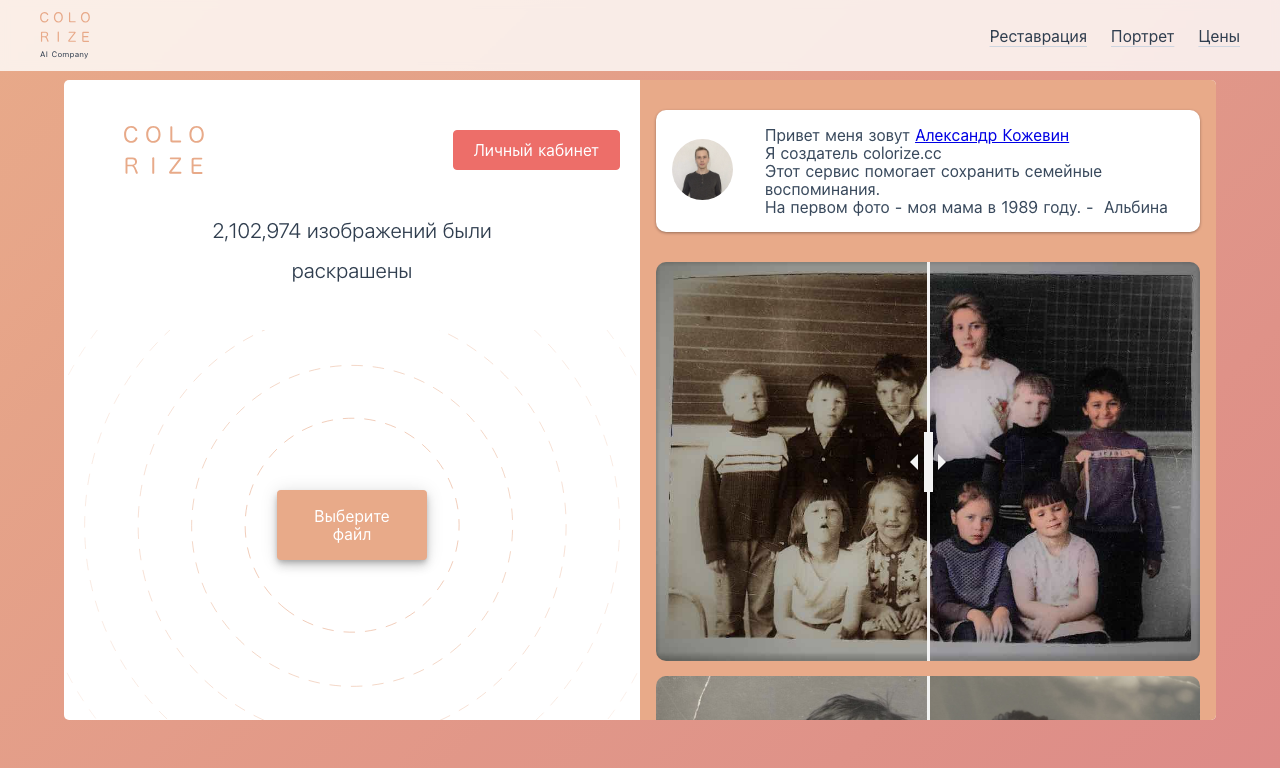Viewport: 1280px width, 768px height.
Task: Open the Реставрация menu item
Action: click(x=1038, y=37)
